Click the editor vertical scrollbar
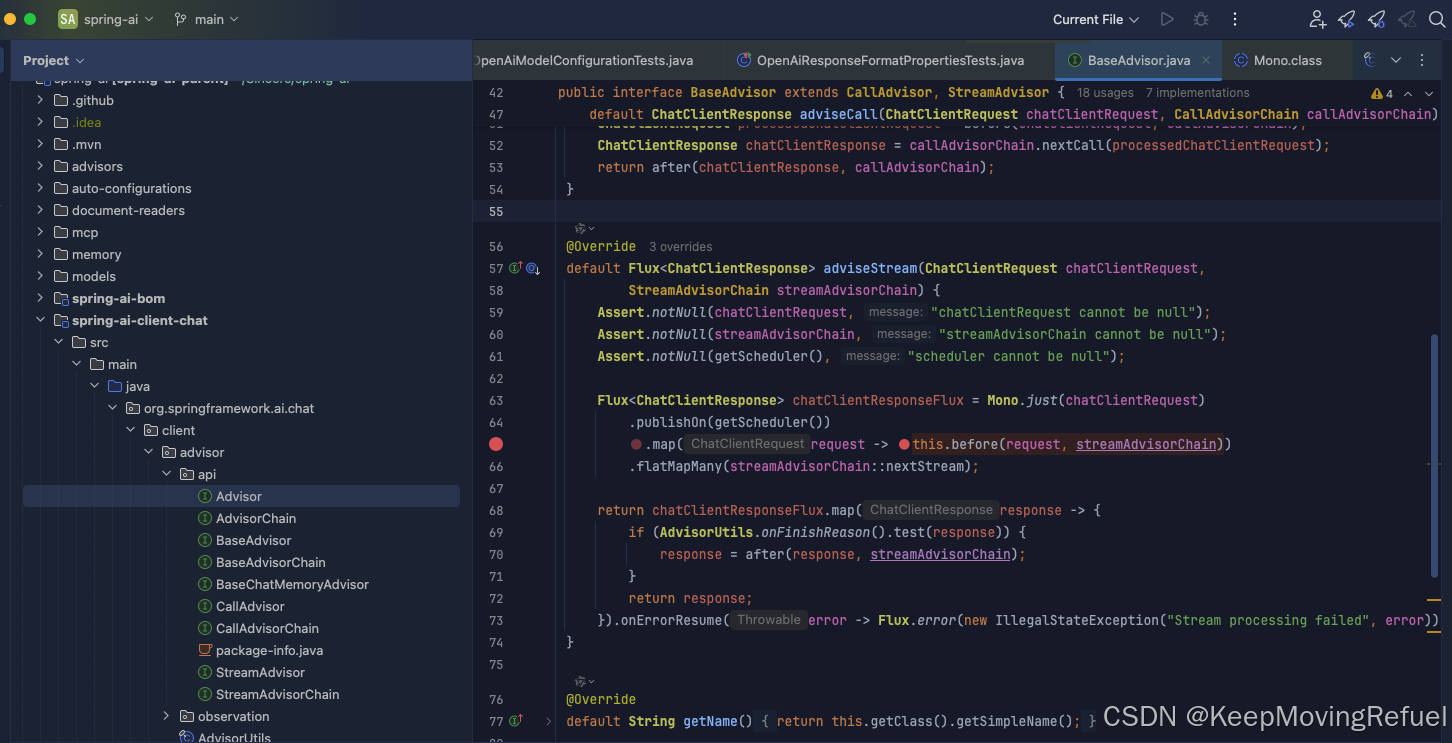This screenshot has width=1452, height=743. 1434,455
